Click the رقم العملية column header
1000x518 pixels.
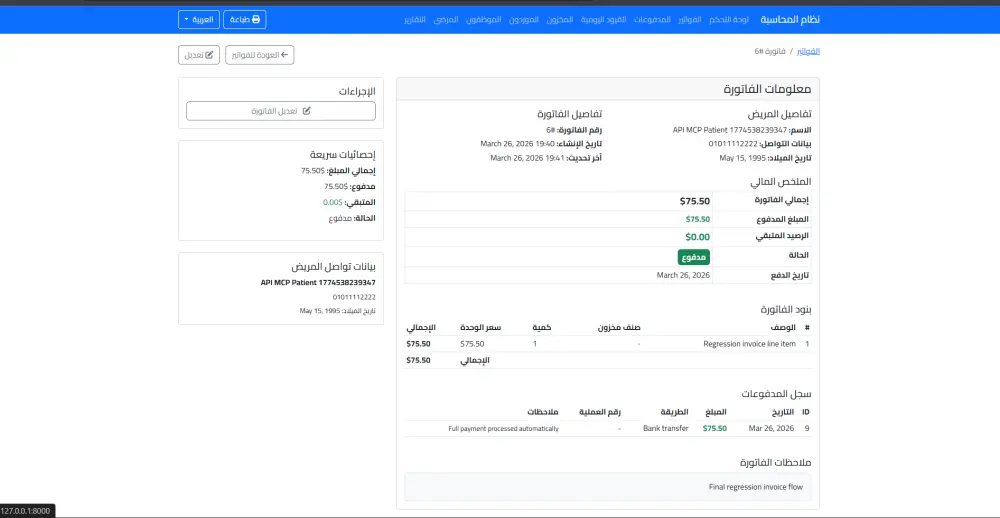pos(599,411)
